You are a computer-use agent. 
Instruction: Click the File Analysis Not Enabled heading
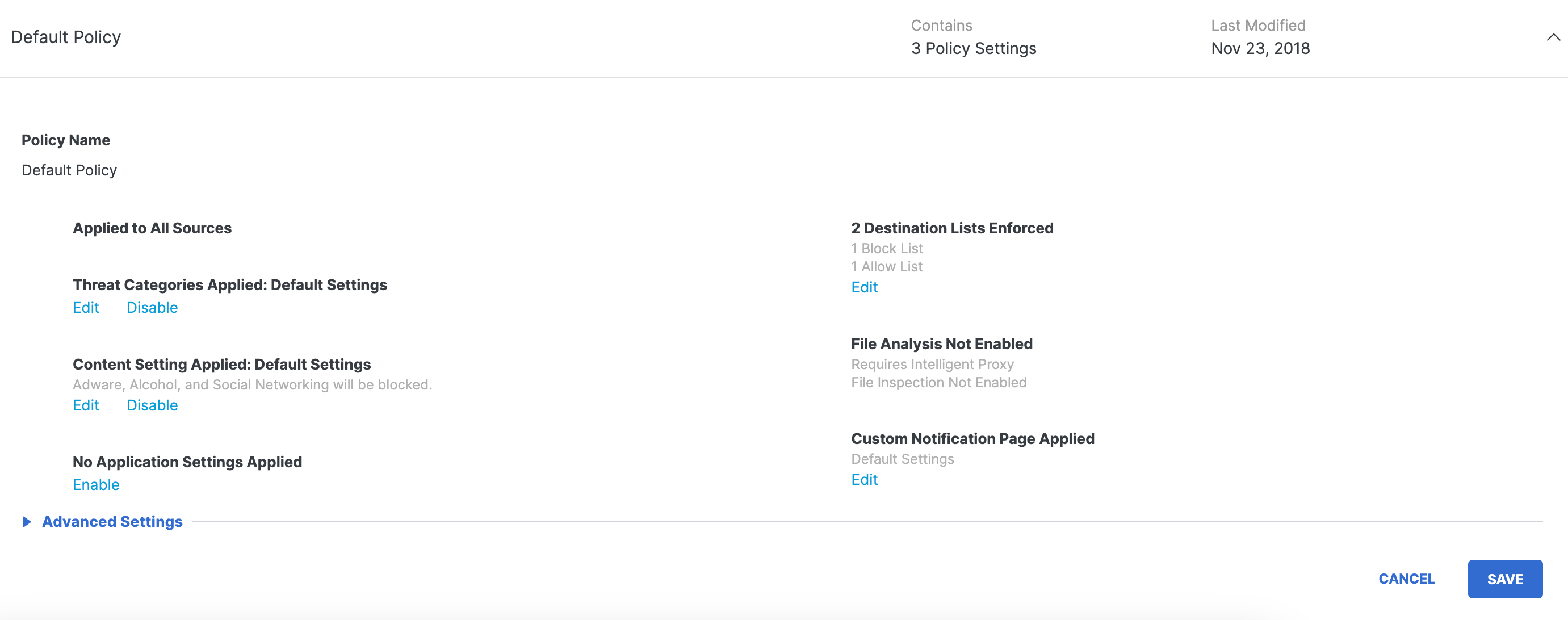pyautogui.click(x=942, y=344)
